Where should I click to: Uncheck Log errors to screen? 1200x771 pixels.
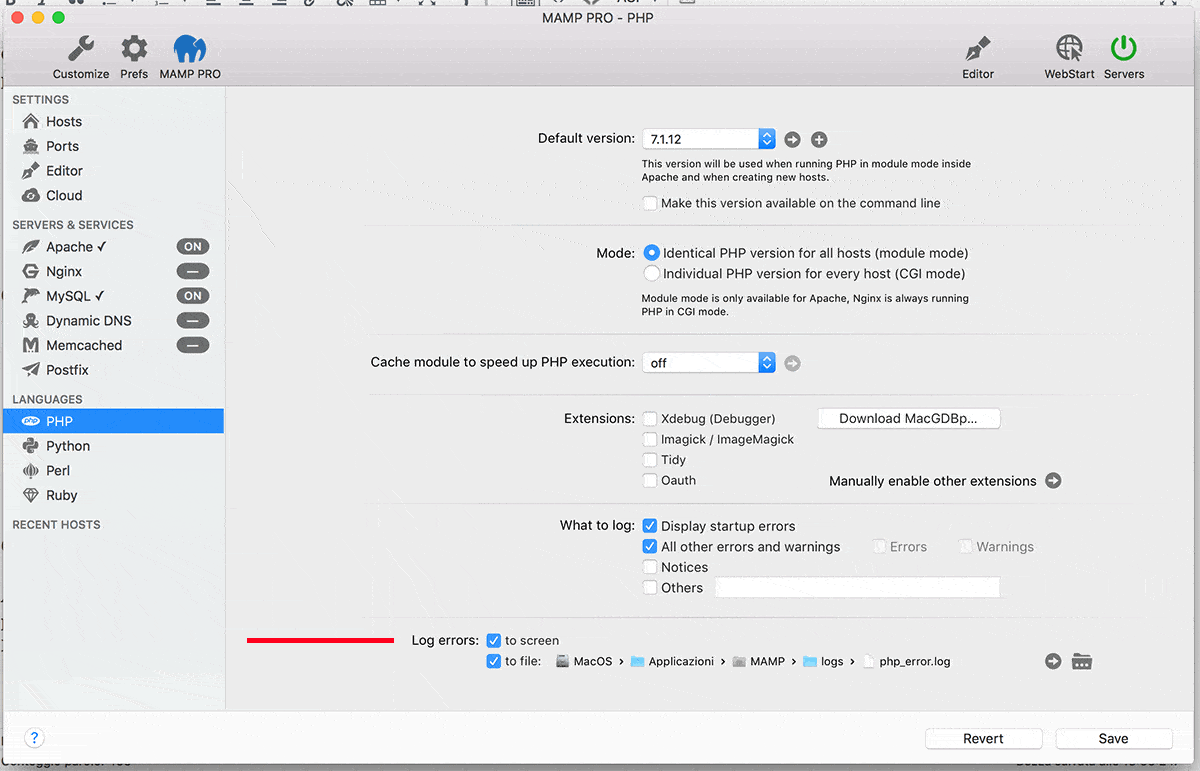tap(494, 640)
